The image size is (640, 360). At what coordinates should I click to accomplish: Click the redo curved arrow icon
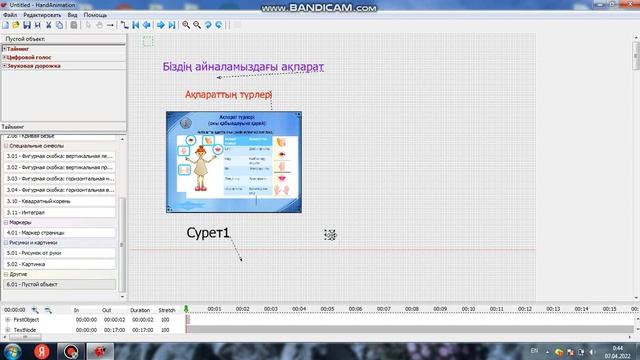pyautogui.click(x=219, y=25)
